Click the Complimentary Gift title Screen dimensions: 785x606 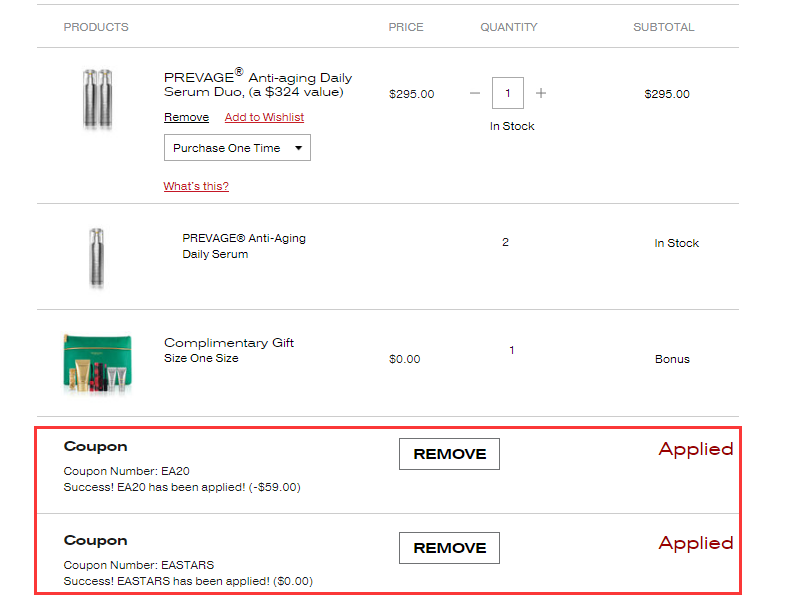pyautogui.click(x=229, y=343)
